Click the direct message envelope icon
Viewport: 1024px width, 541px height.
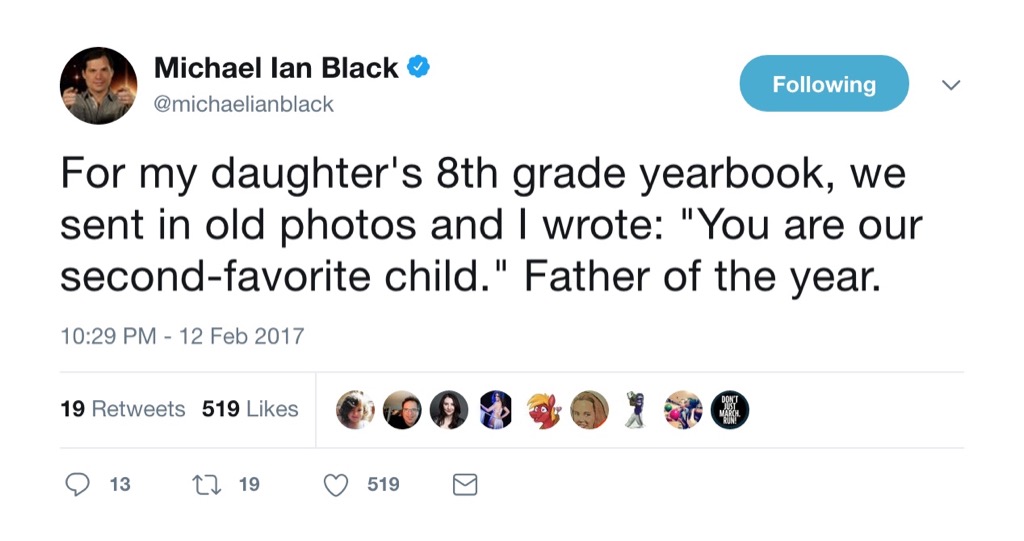(x=465, y=485)
